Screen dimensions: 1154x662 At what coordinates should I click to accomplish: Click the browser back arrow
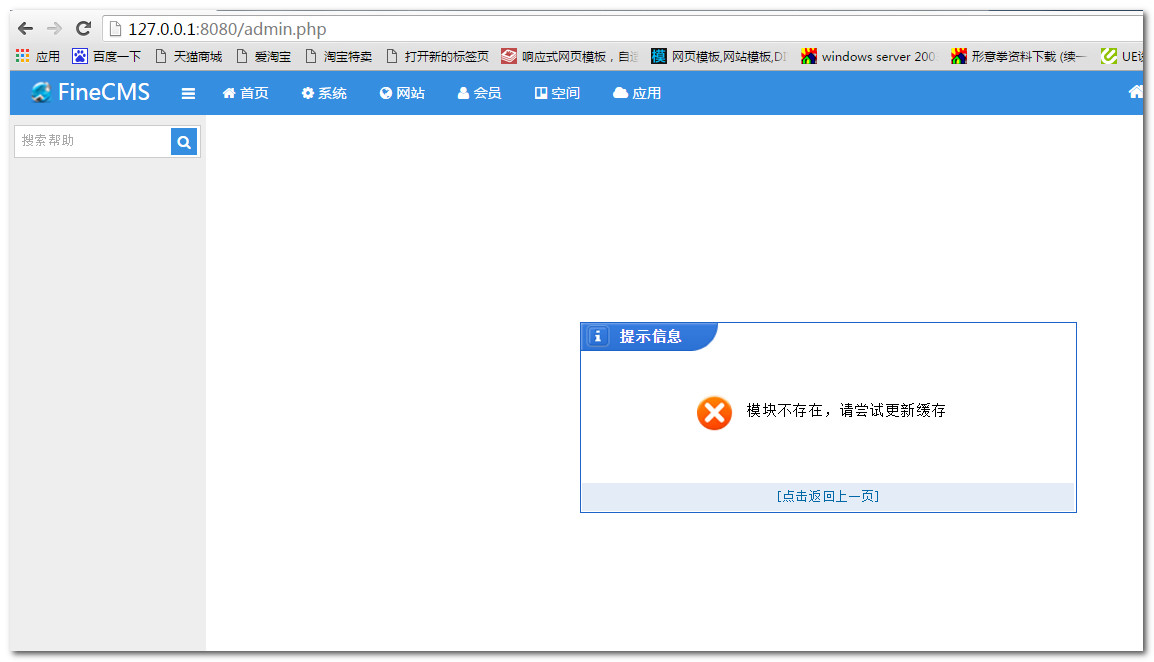tap(26, 29)
